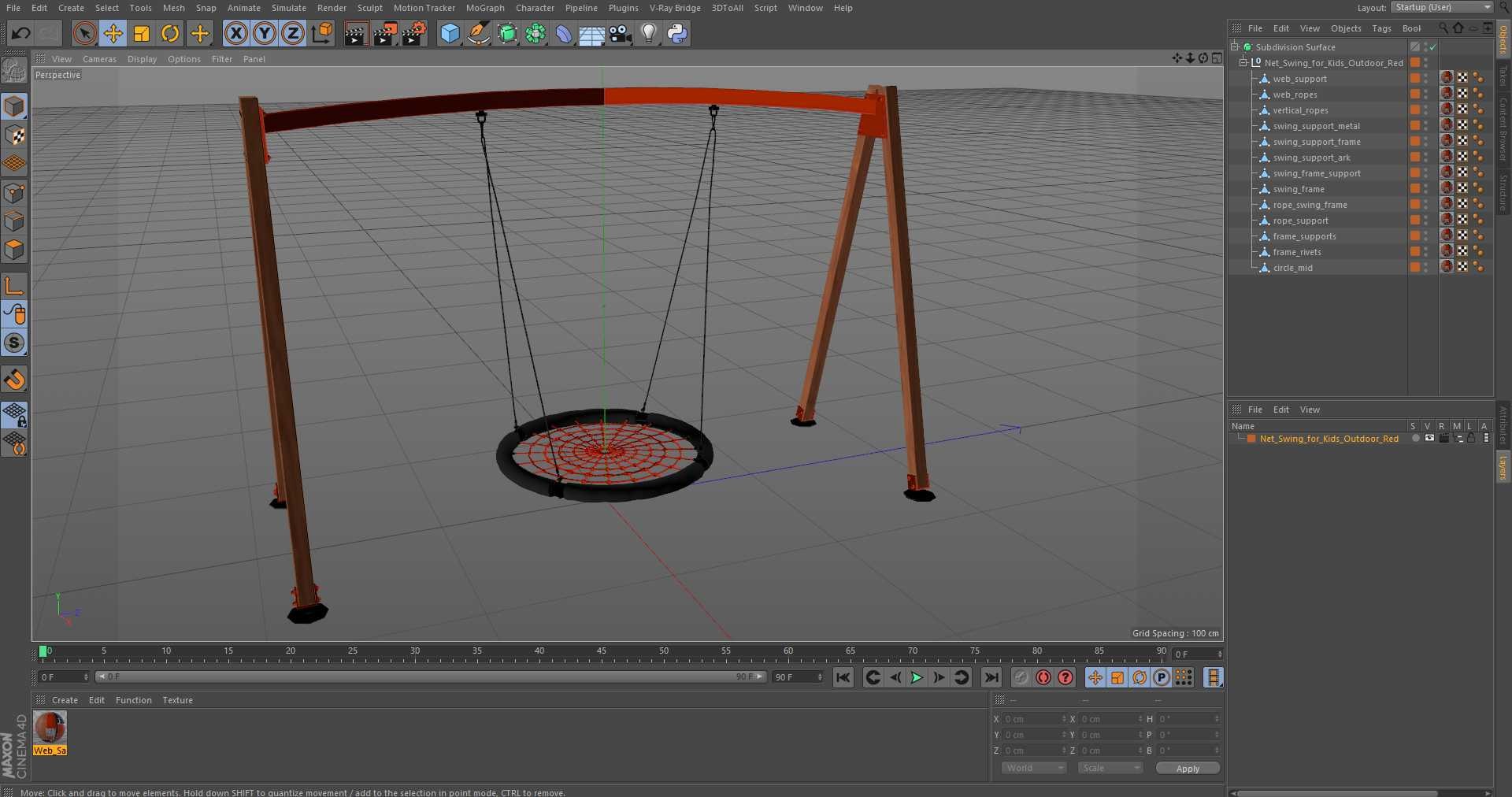Open the Cameras viewport menu
The height and width of the screenshot is (797, 1512).
coord(99,59)
